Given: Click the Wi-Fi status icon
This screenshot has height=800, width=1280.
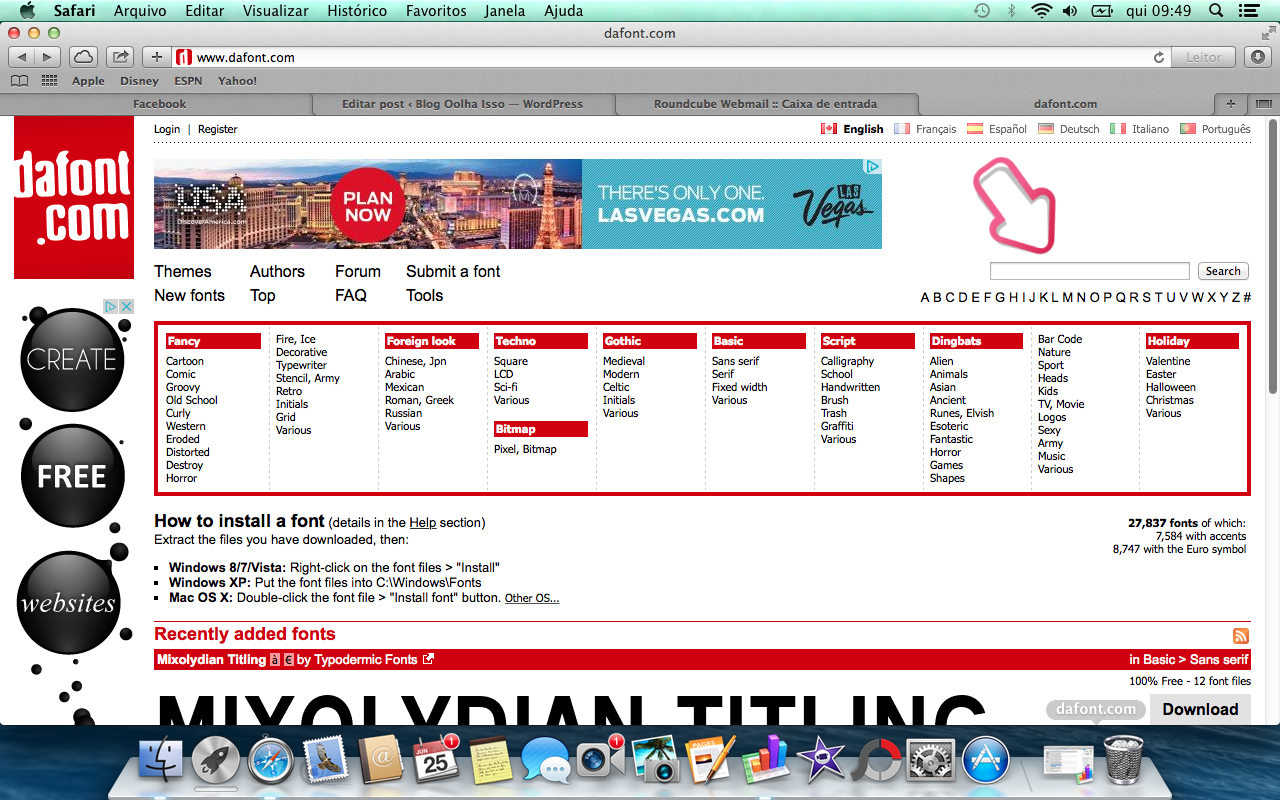Looking at the screenshot, I should click(x=1042, y=10).
